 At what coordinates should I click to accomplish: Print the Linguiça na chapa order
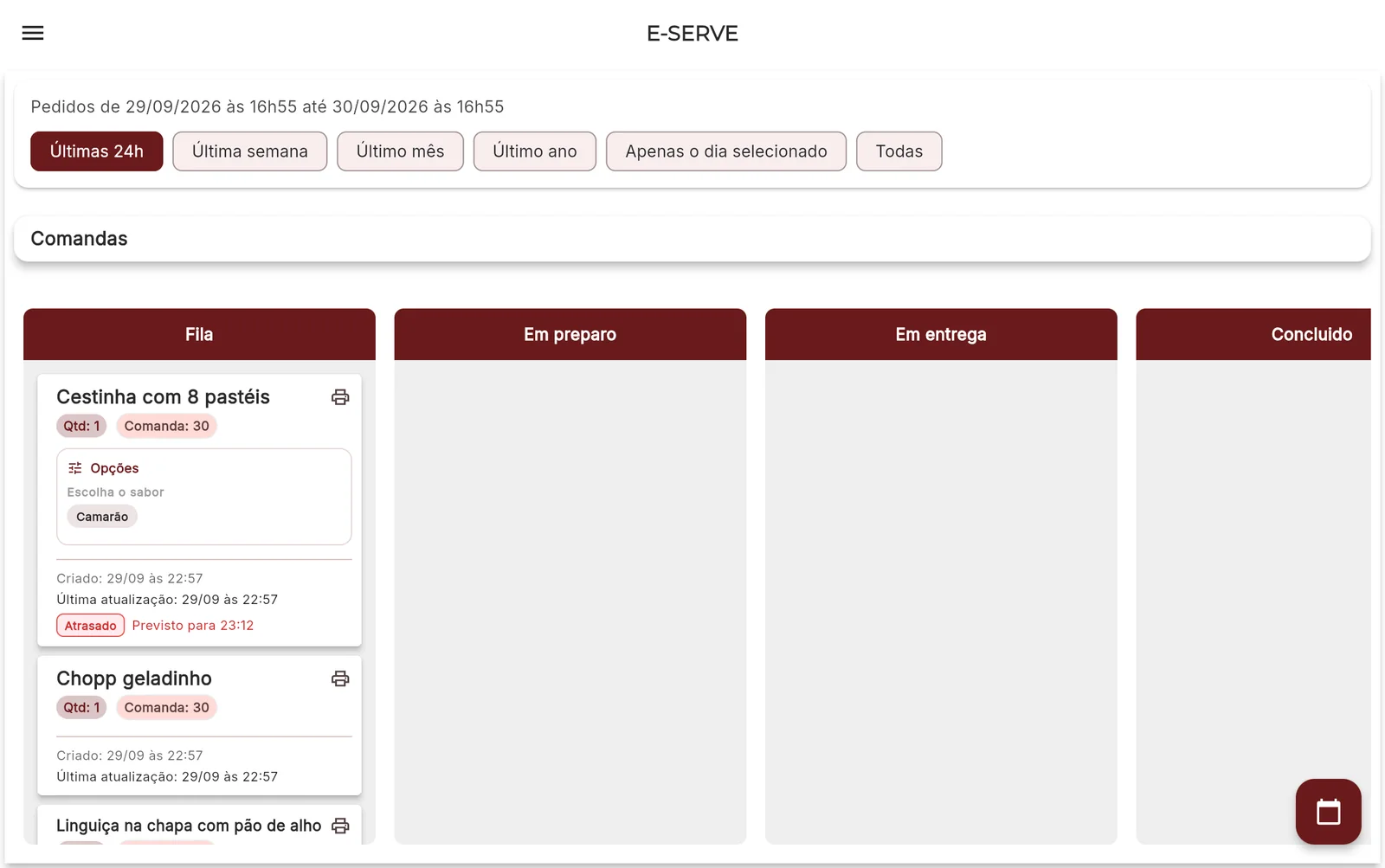340,826
